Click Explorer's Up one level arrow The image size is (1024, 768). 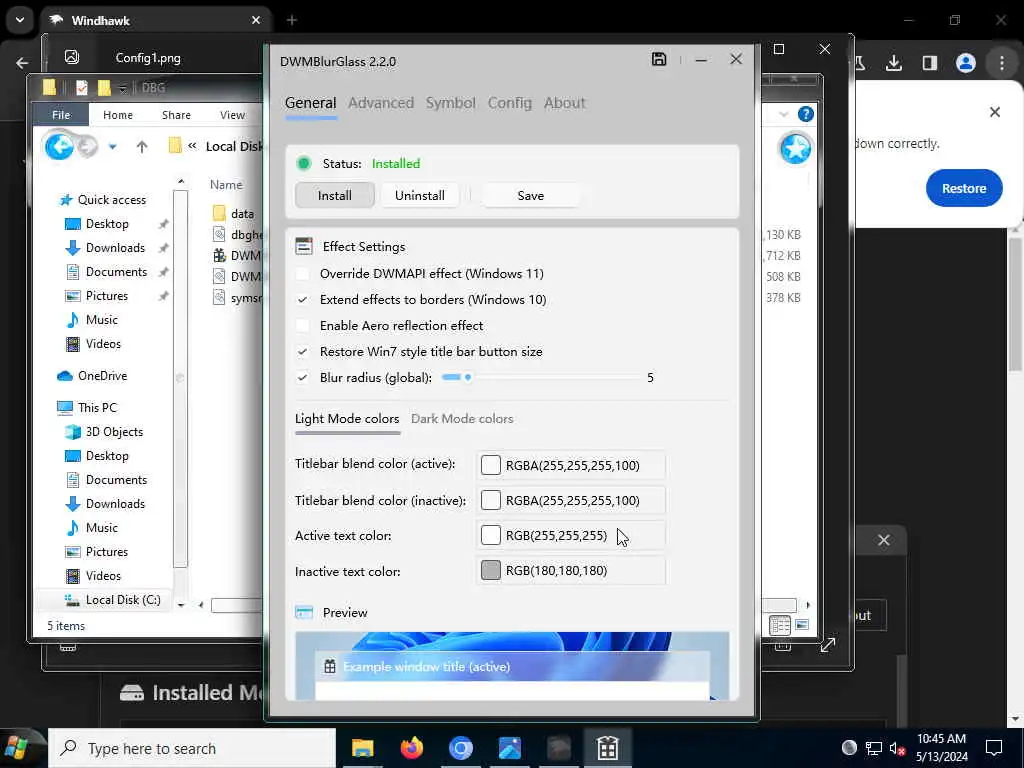click(142, 147)
